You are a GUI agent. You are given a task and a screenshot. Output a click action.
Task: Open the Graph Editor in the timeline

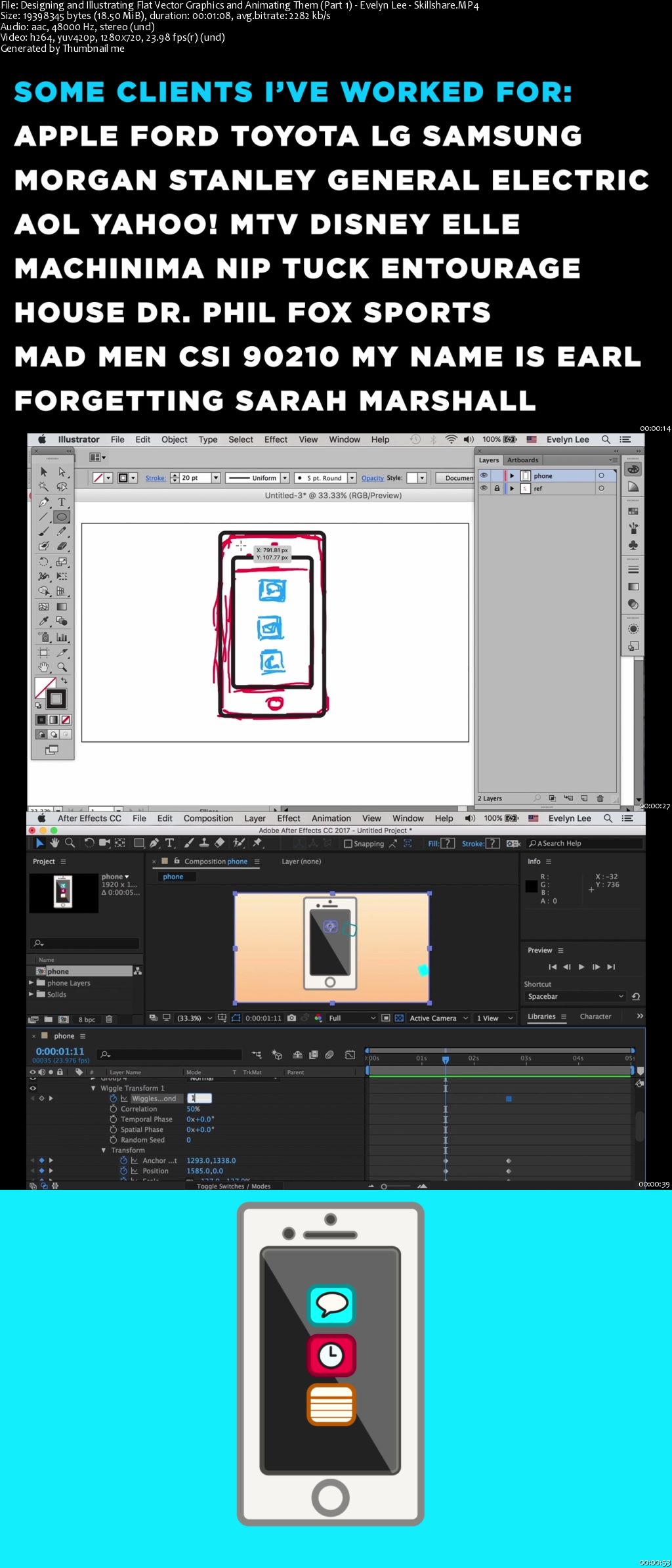pos(350,1055)
